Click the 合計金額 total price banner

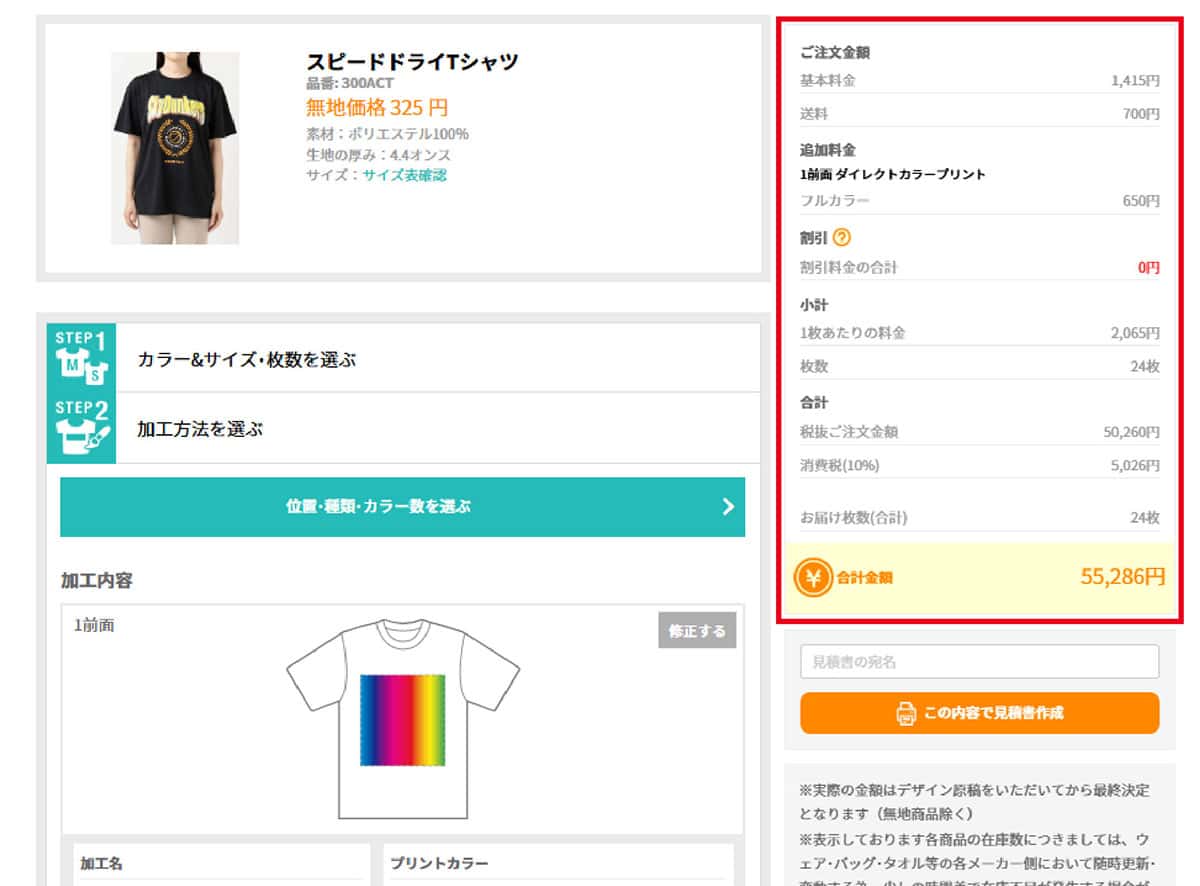[978, 575]
